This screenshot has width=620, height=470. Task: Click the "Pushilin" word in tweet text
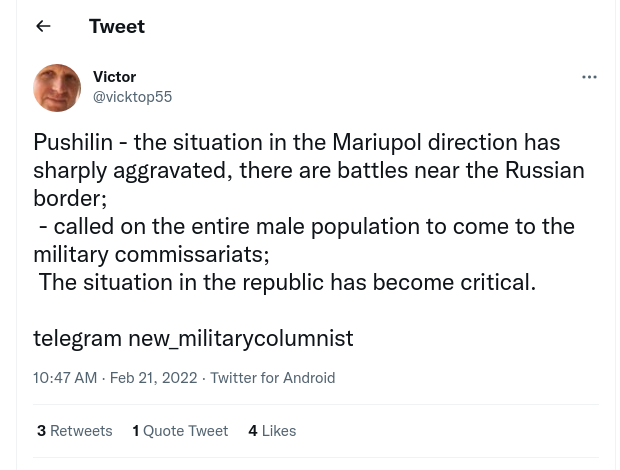72,142
